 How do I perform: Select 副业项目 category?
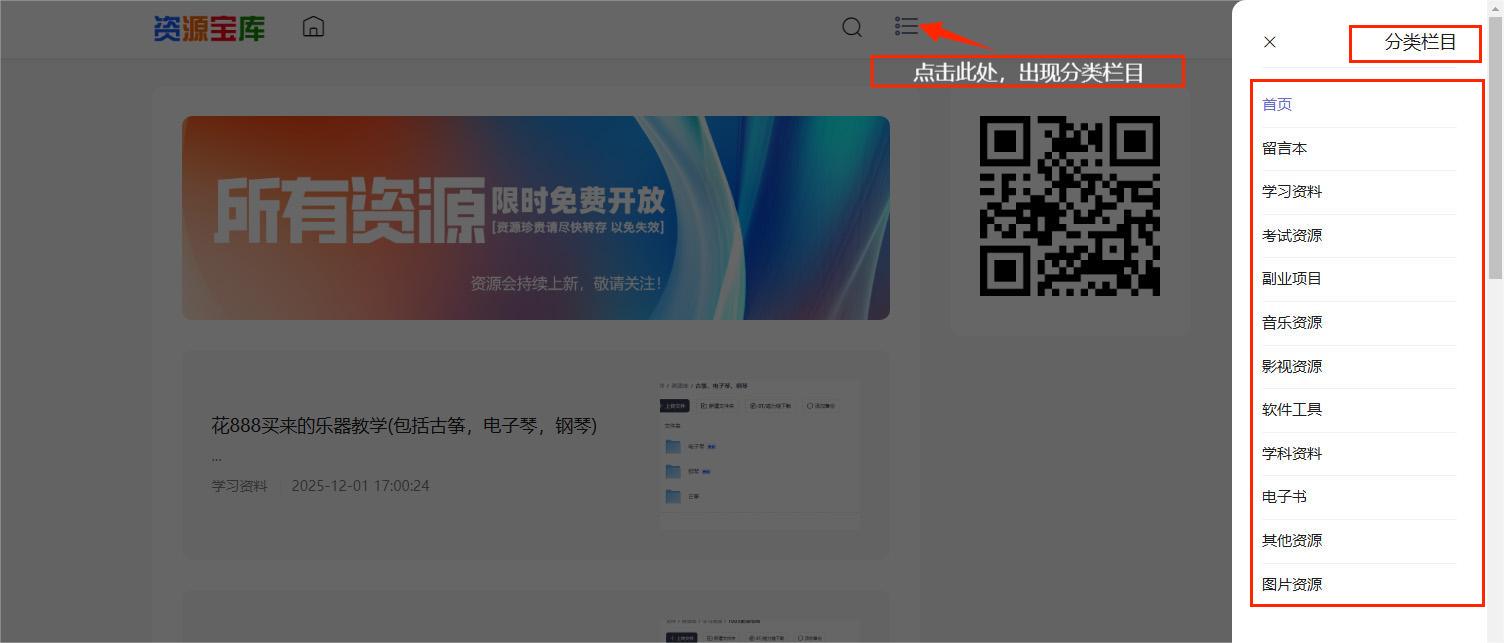click(x=1291, y=279)
